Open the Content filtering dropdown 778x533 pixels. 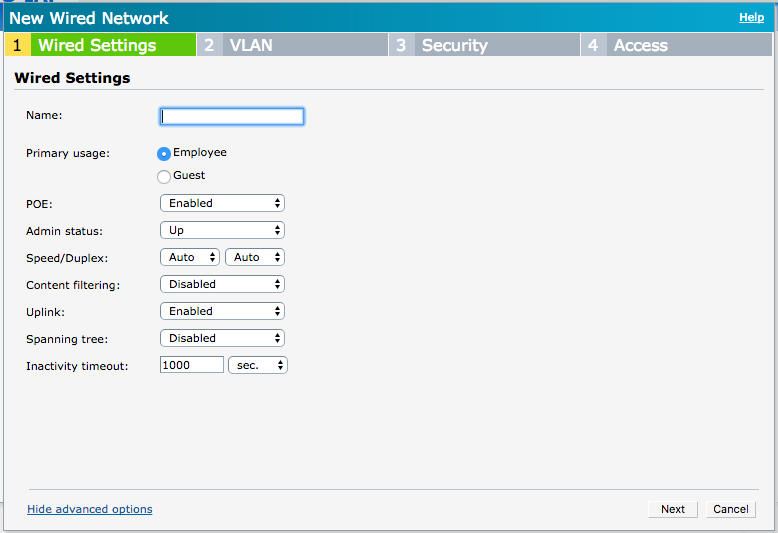point(222,284)
